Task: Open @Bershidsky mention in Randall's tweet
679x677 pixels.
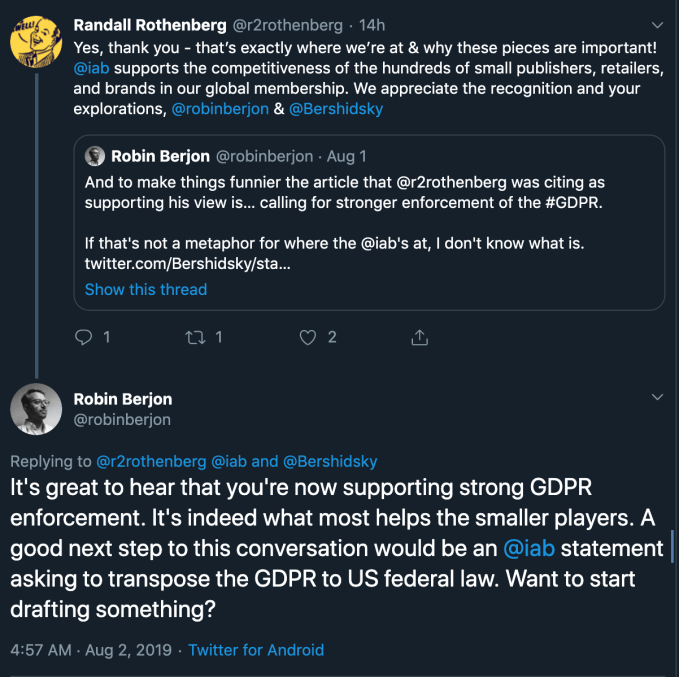Action: click(x=335, y=109)
